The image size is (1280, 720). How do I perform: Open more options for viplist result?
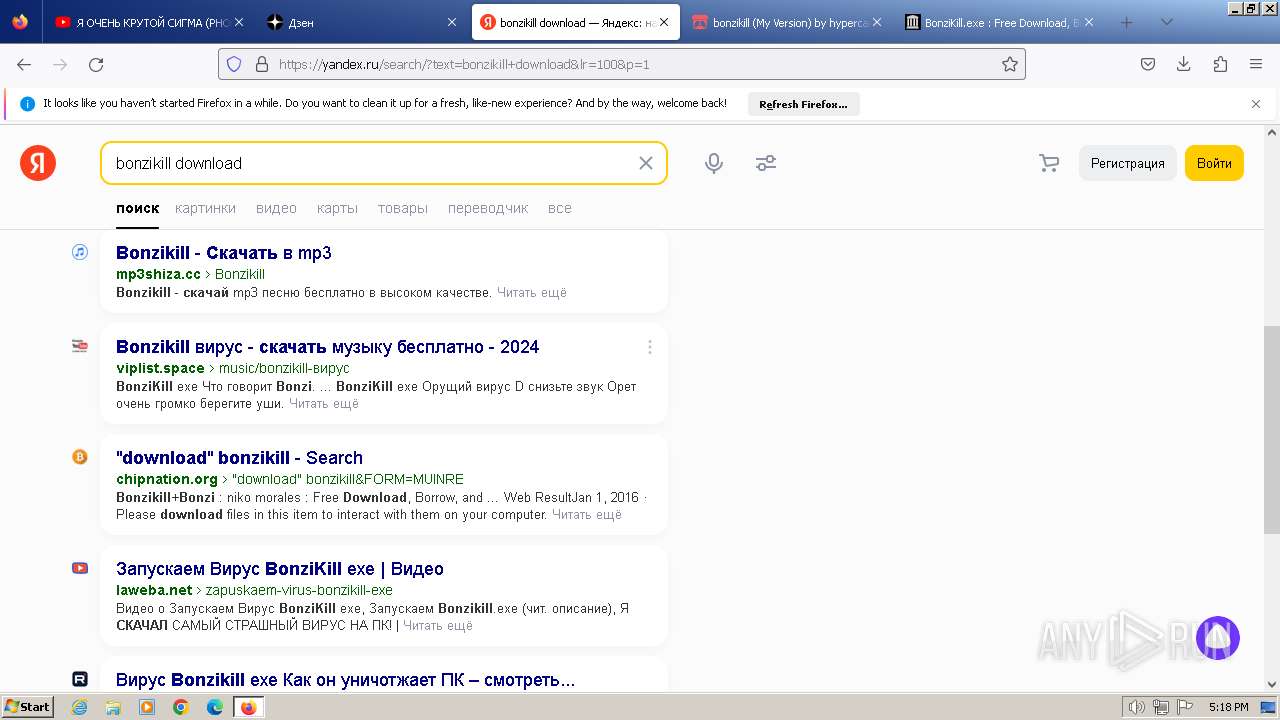tap(649, 347)
